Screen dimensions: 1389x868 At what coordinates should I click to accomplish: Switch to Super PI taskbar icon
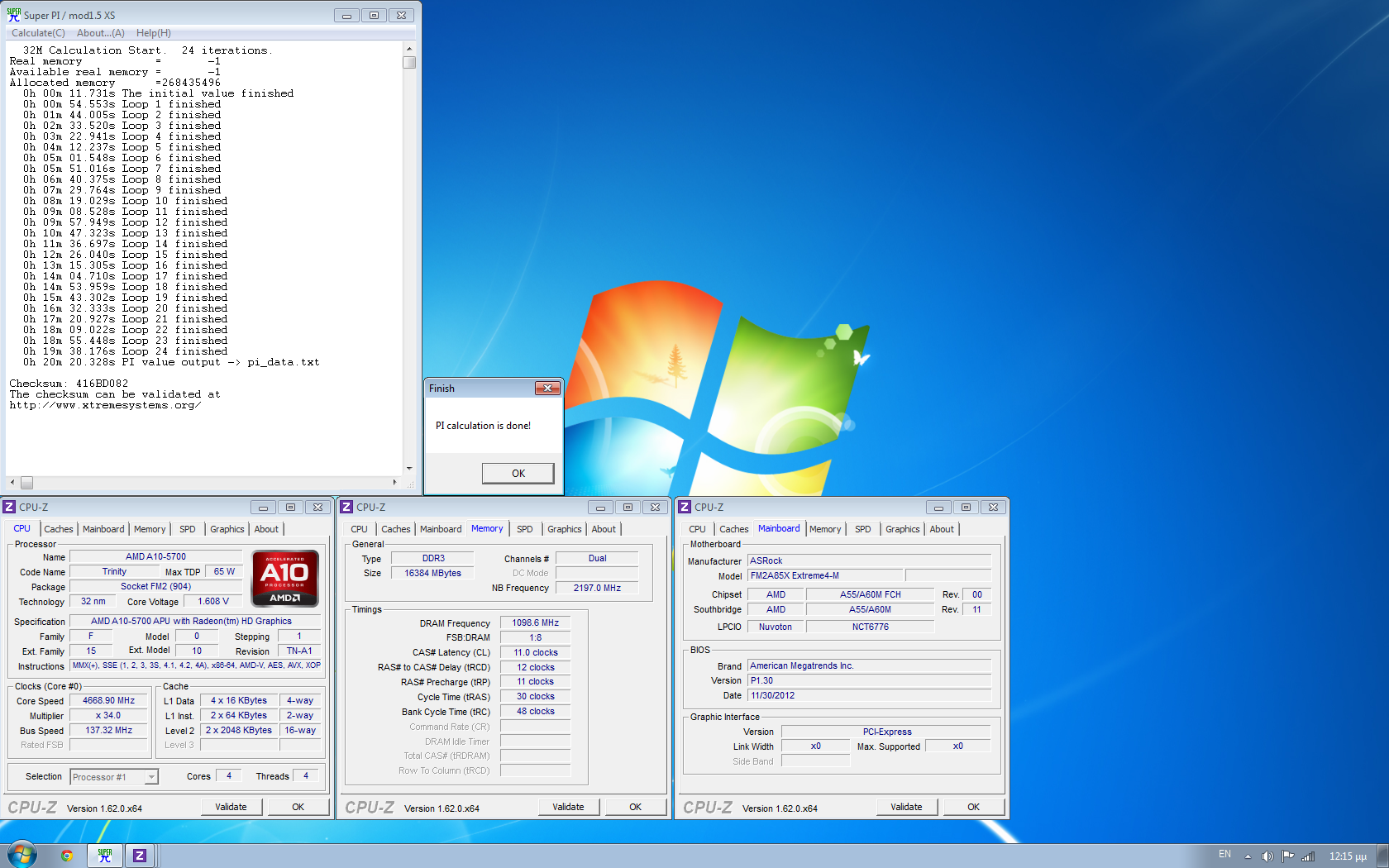(105, 856)
